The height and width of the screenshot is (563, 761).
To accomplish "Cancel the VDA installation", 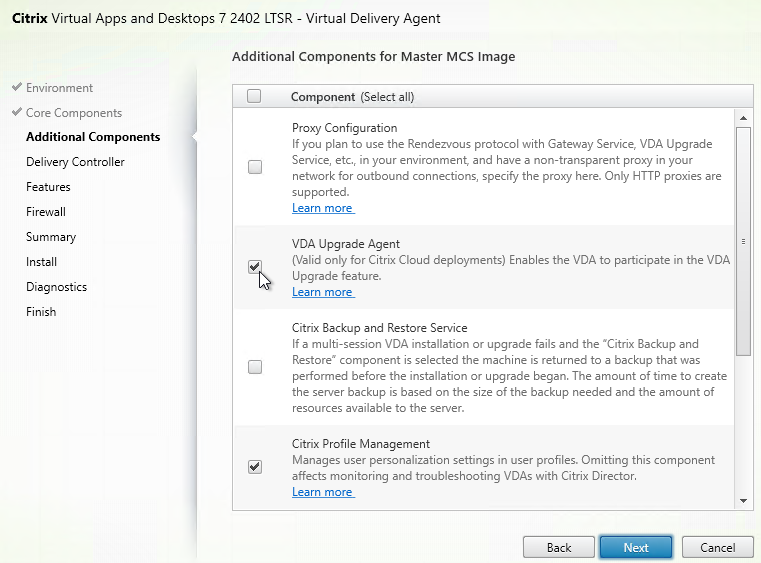I will click(717, 547).
